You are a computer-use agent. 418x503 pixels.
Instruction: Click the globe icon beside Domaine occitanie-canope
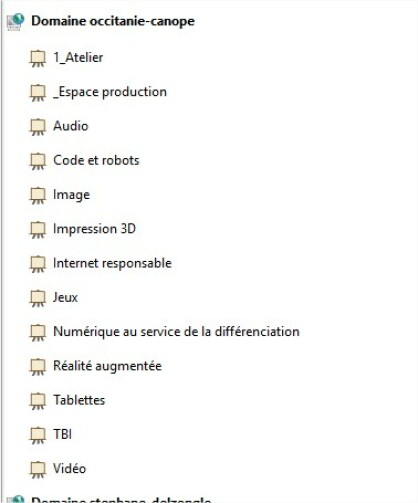point(15,22)
